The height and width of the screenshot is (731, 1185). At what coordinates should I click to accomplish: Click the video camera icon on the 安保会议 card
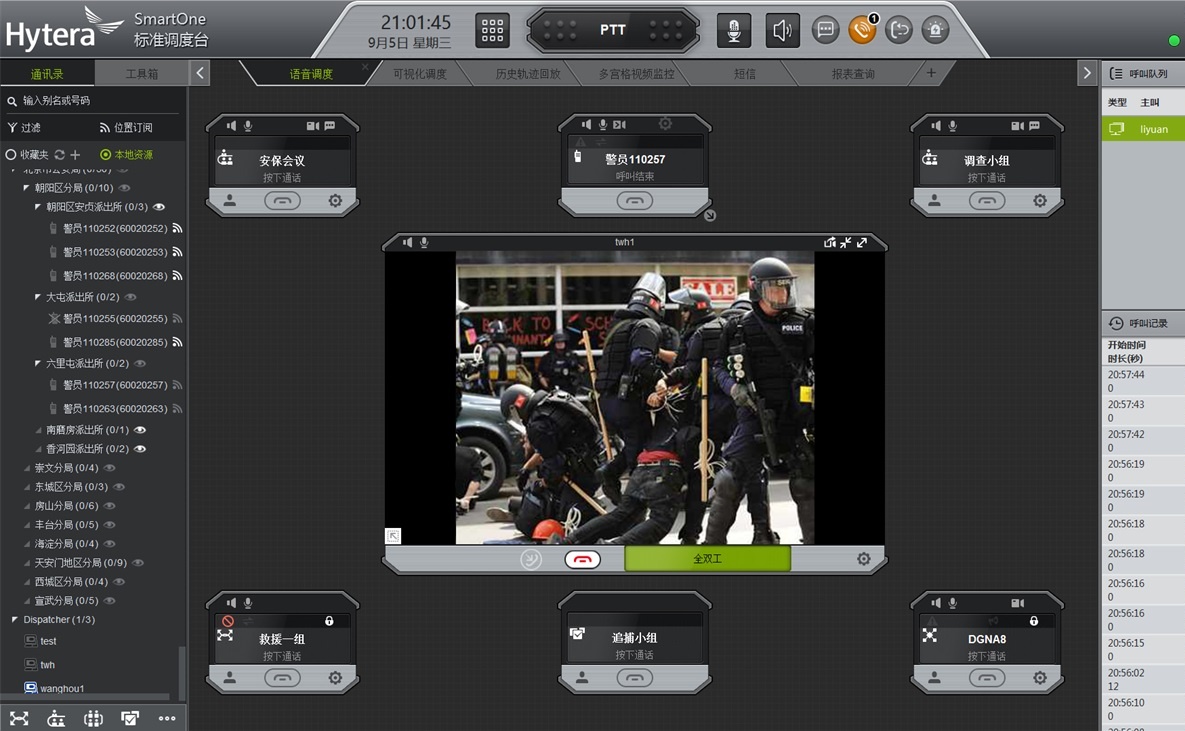tap(312, 125)
